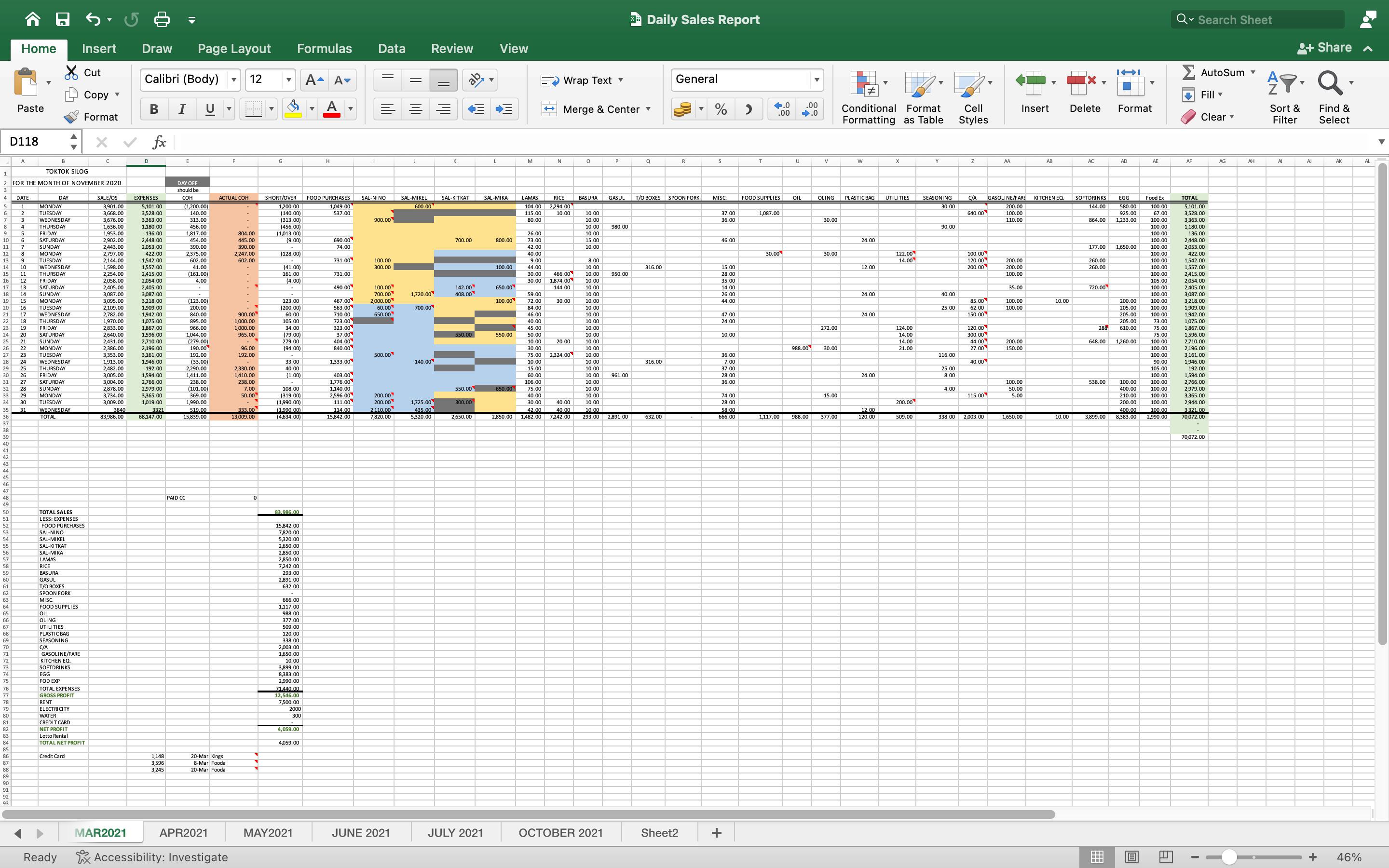Print the workbook using printer icon
The image size is (1389, 868).
point(162,19)
